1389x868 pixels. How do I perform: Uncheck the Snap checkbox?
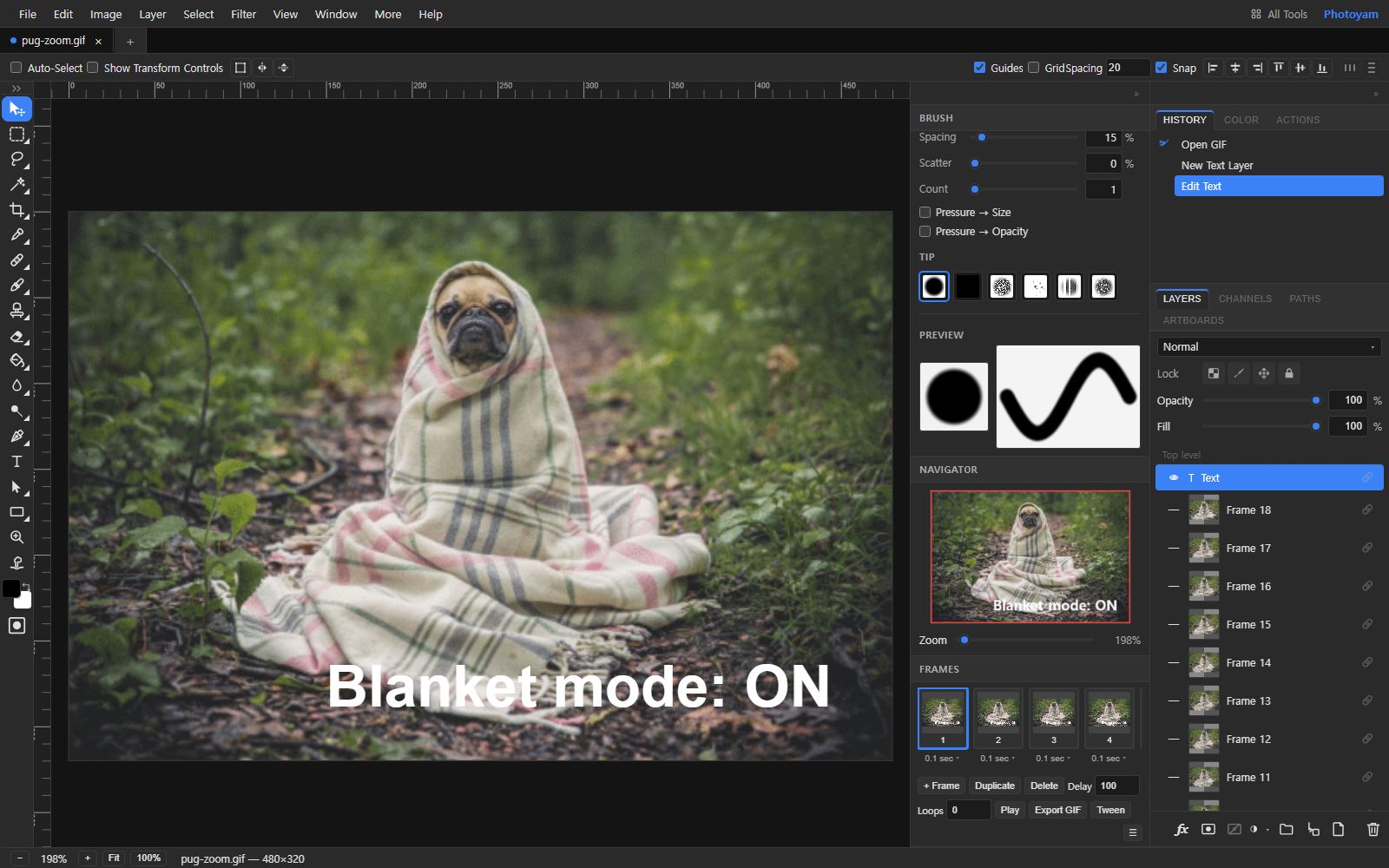pos(1161,68)
